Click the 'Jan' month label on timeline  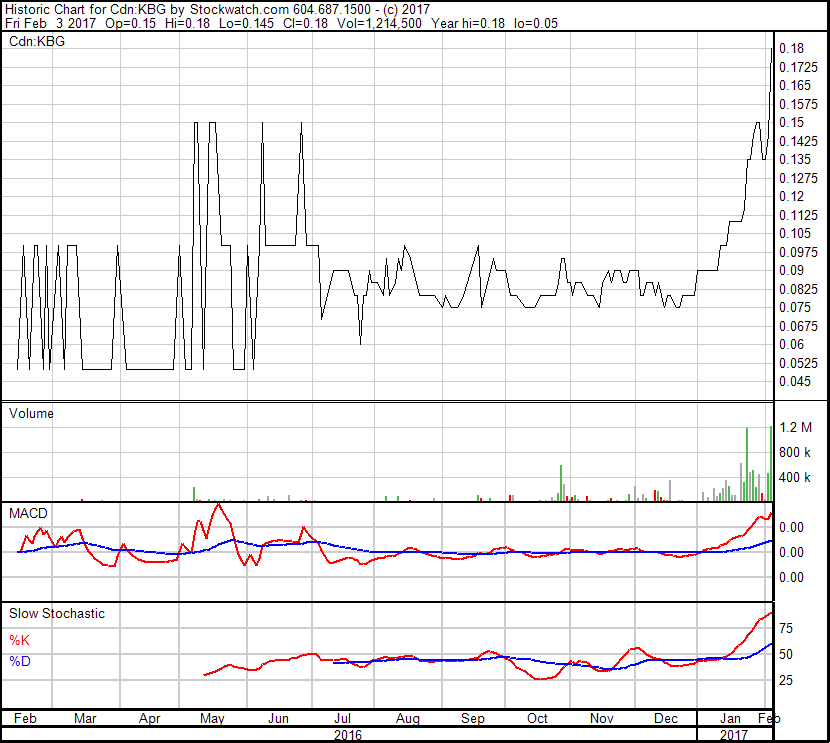point(730,718)
